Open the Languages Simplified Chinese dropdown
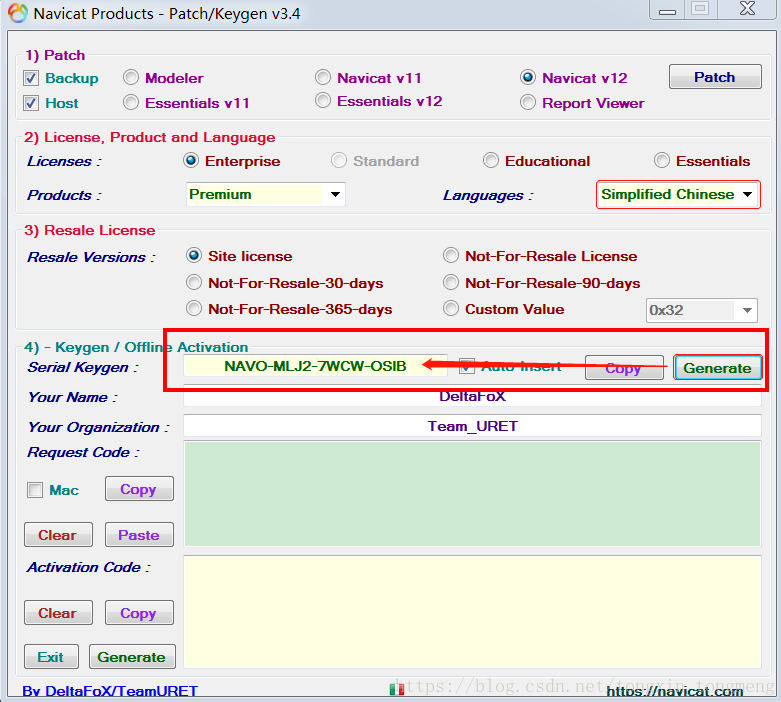 (678, 194)
